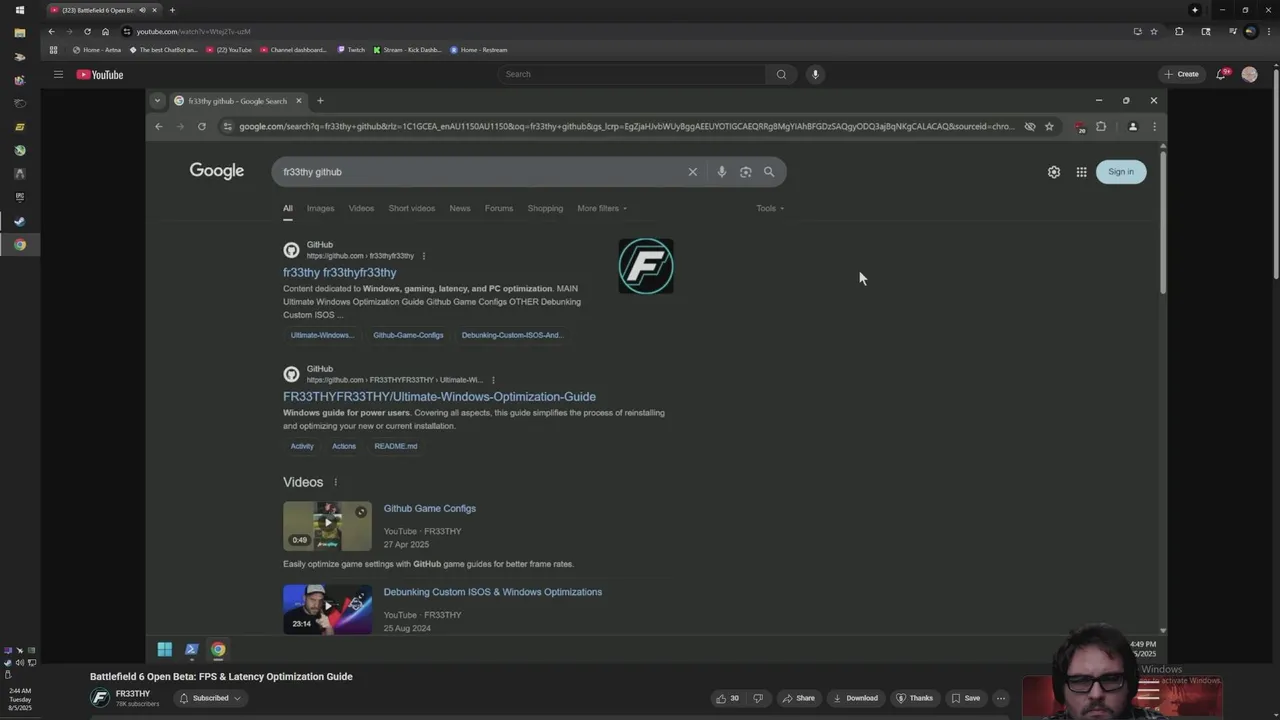
Task: Open the Twitch bookmark in bookmarks bar
Action: 351,50
